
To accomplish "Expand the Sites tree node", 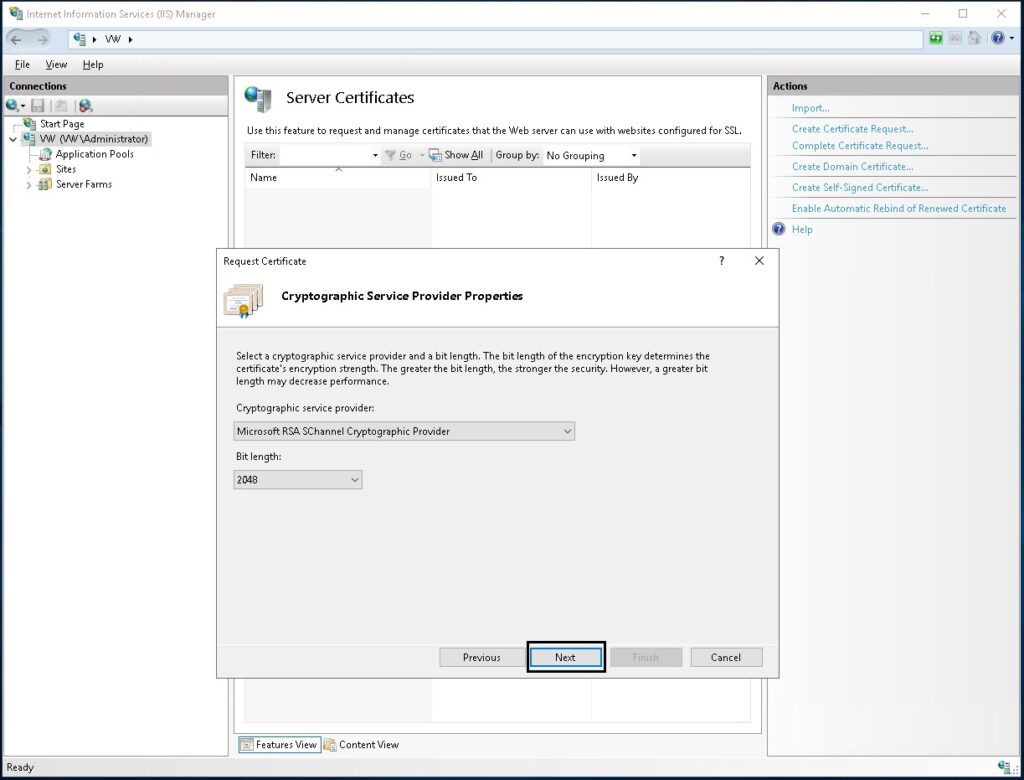I will coord(29,170).
